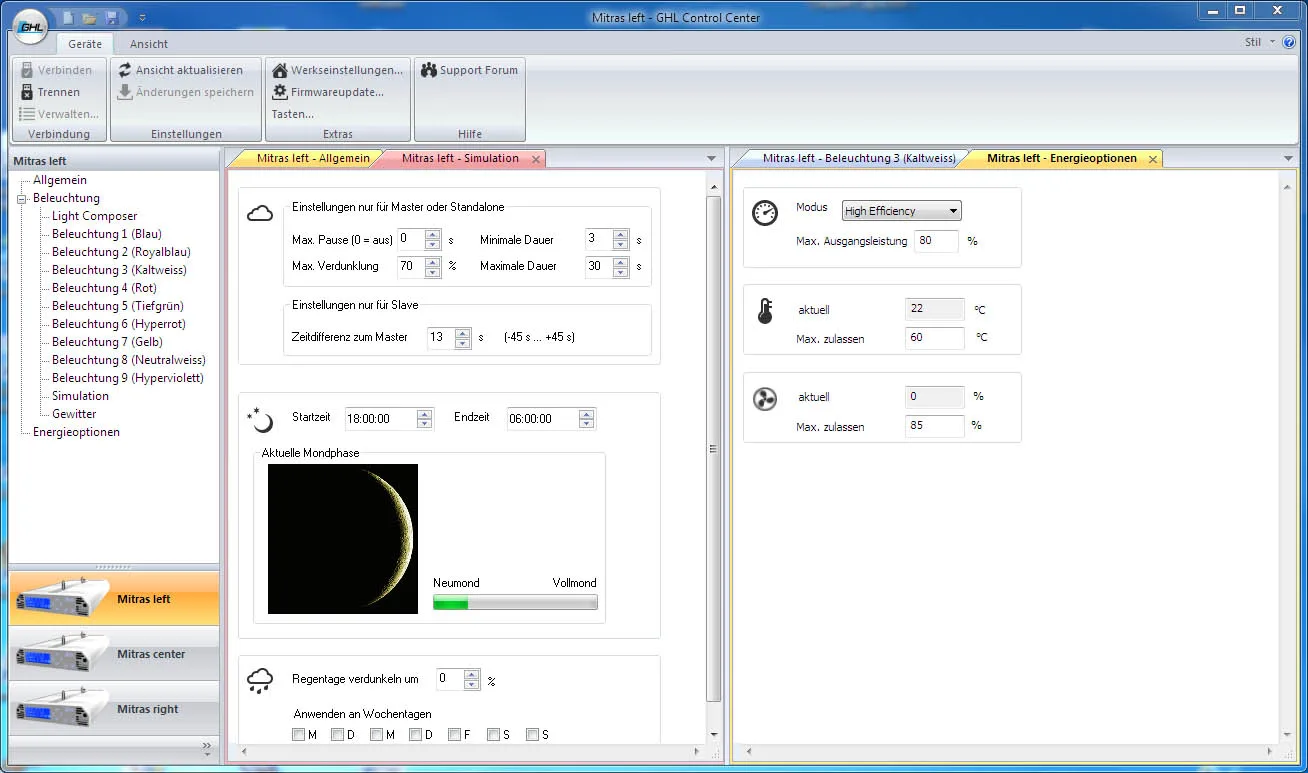Viewport: 1308px width, 773px height.
Task: Click the Tasten ribbon item
Action: point(292,114)
